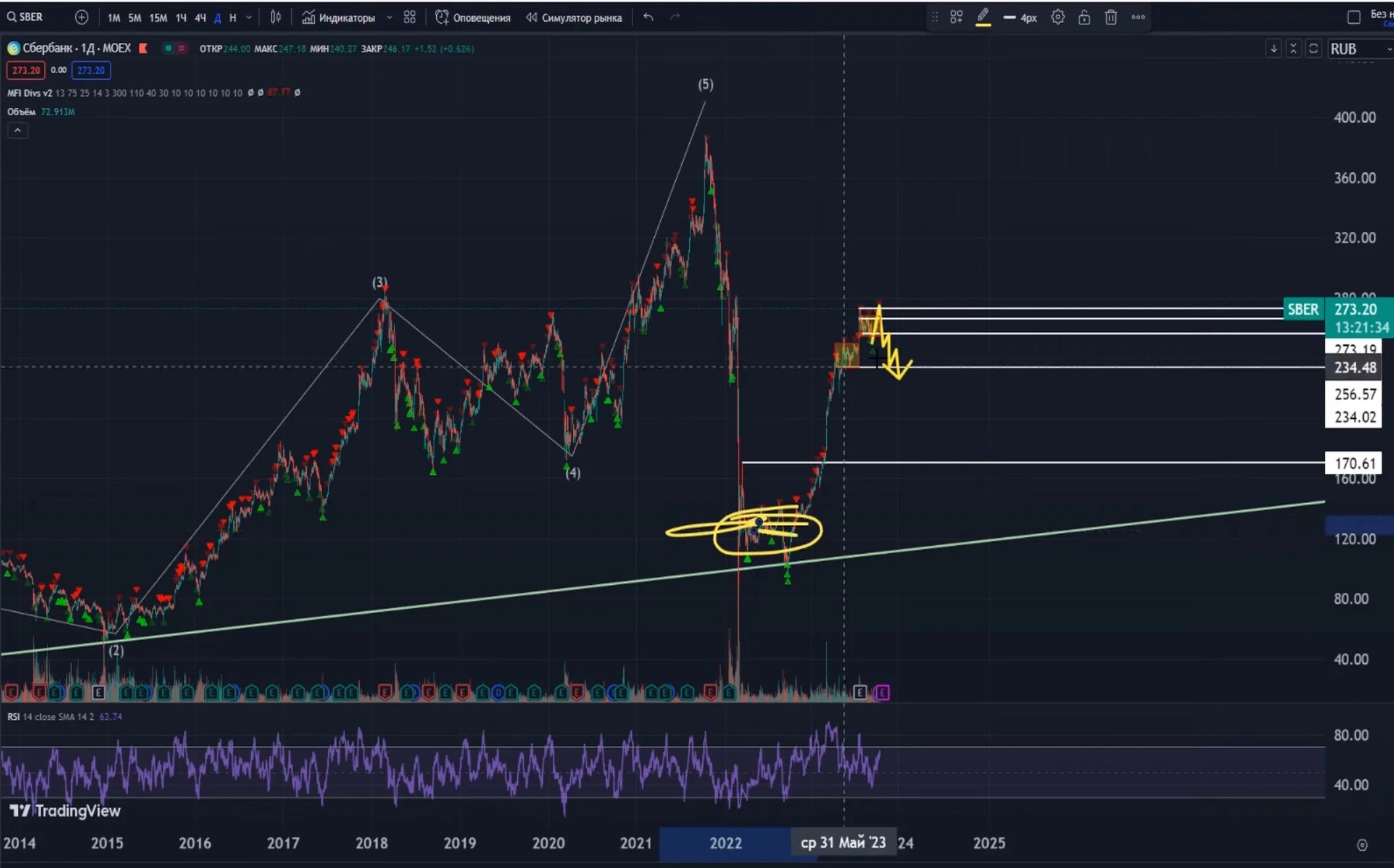Open the layout selection square icon

1354,17
